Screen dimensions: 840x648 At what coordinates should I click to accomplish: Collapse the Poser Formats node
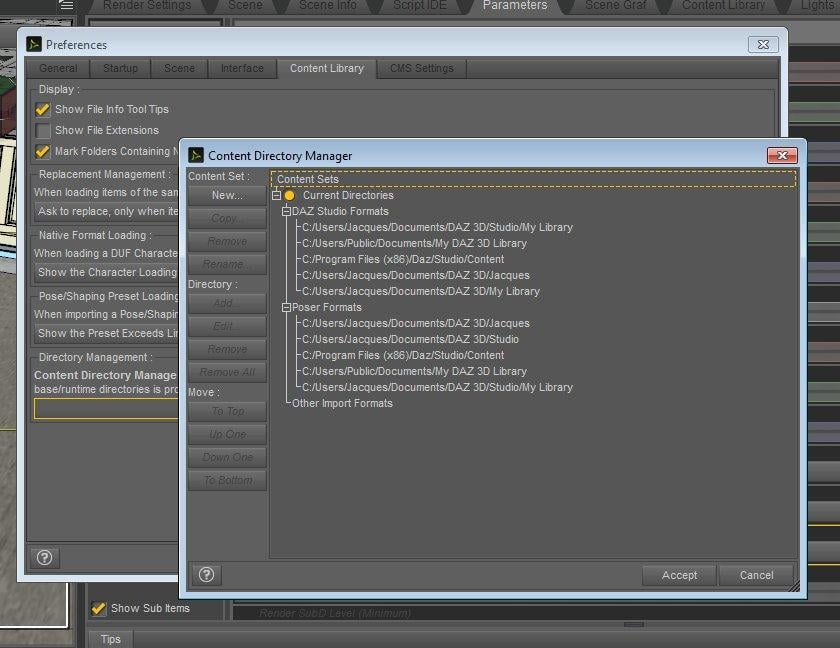287,307
